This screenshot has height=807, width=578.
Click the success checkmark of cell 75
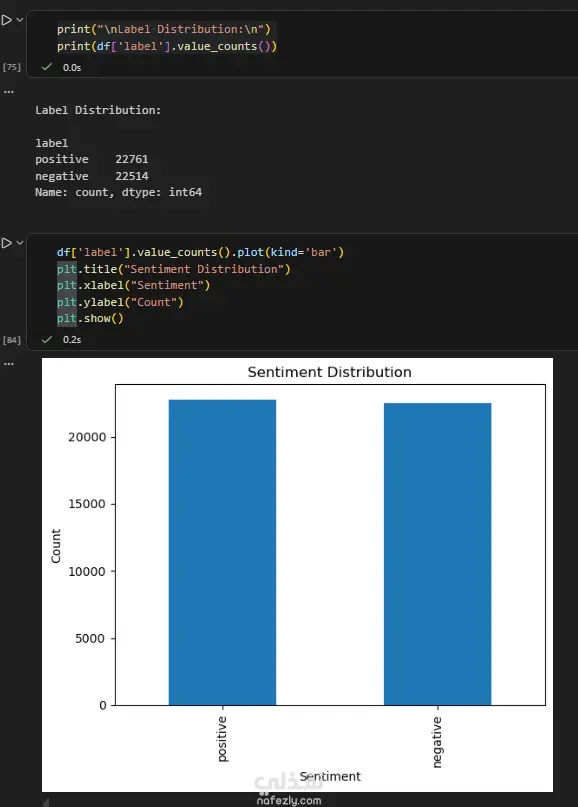[x=47, y=67]
